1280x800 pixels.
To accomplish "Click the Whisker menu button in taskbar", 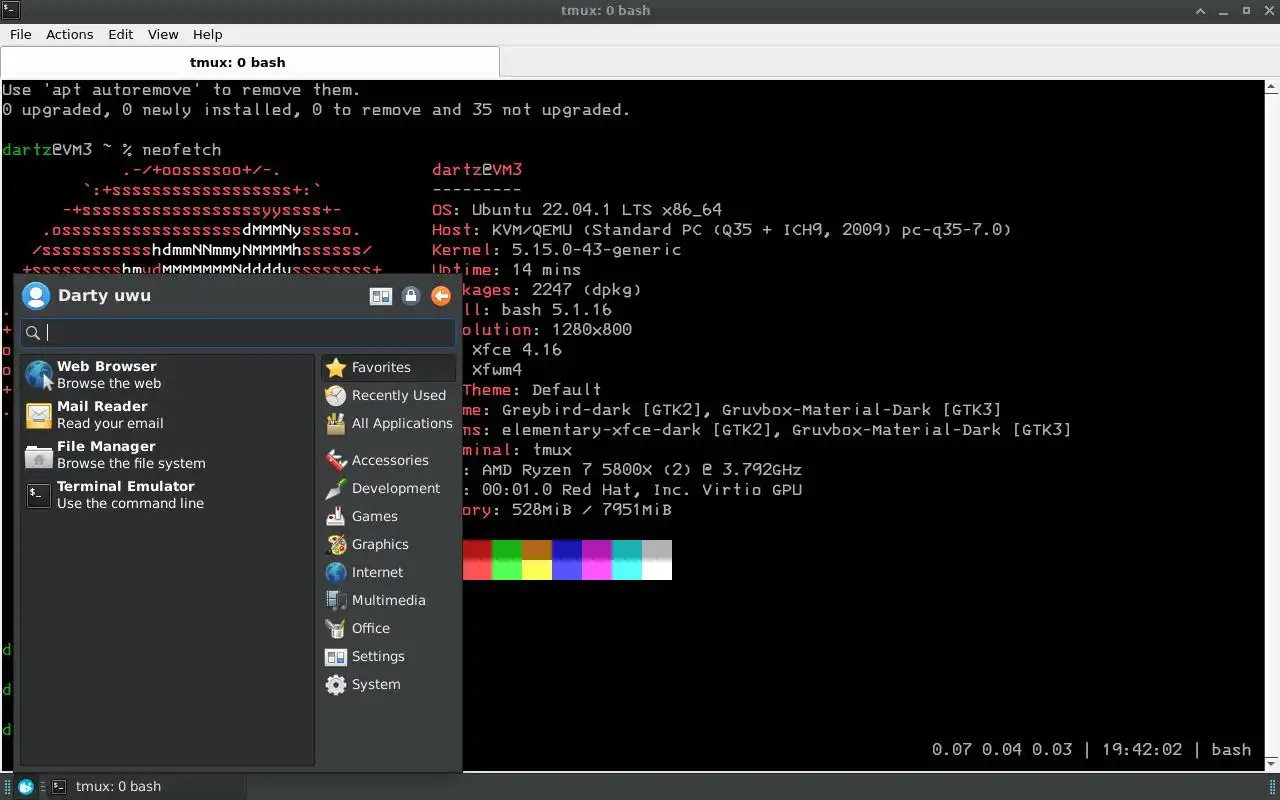I will click(26, 786).
